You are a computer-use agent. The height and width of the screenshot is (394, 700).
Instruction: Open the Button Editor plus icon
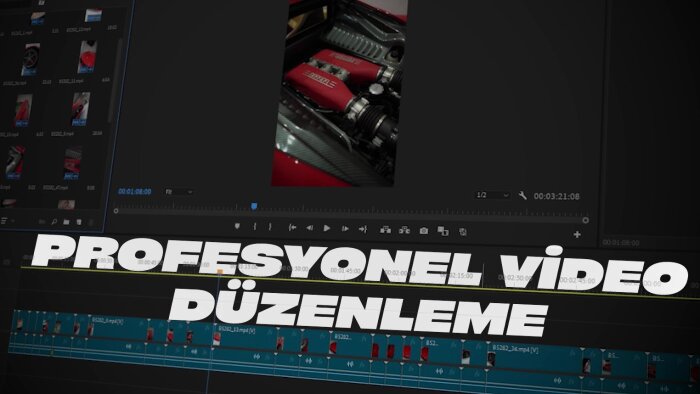coord(577,234)
